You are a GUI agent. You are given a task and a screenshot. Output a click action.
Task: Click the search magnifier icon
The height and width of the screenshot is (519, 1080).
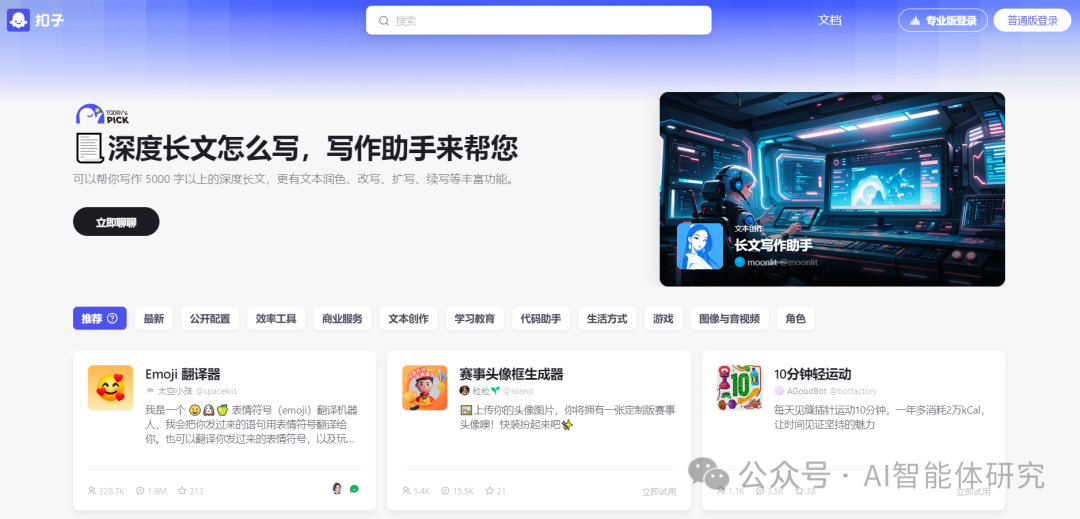pos(384,21)
